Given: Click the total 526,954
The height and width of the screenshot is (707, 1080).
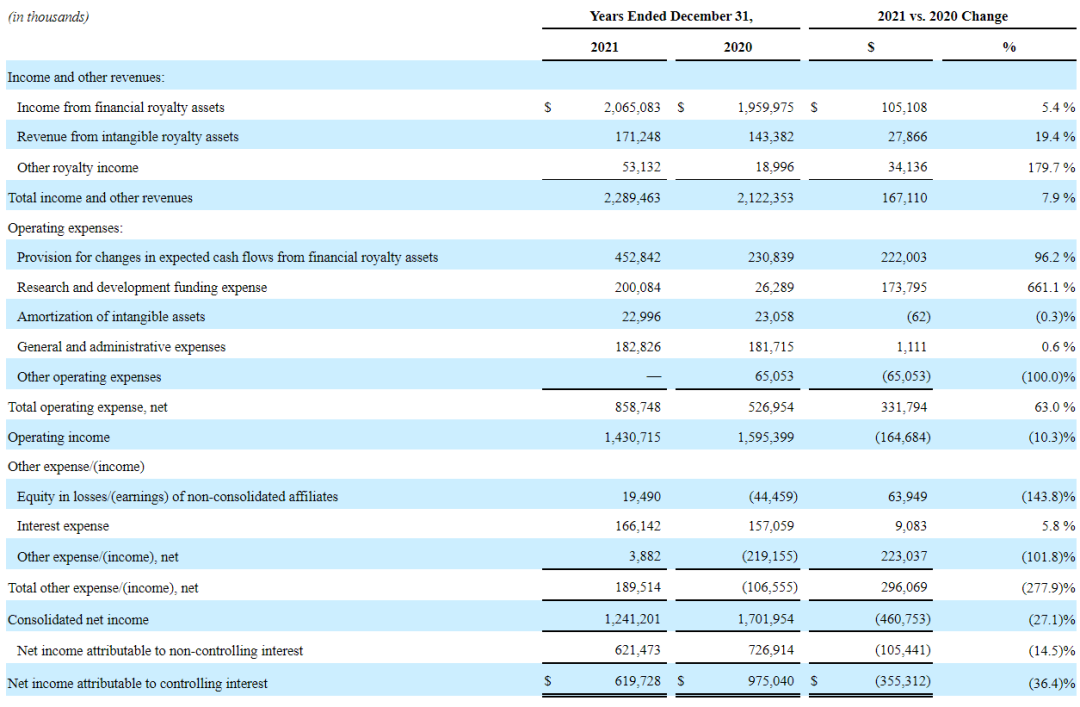Looking at the screenshot, I should (771, 407).
